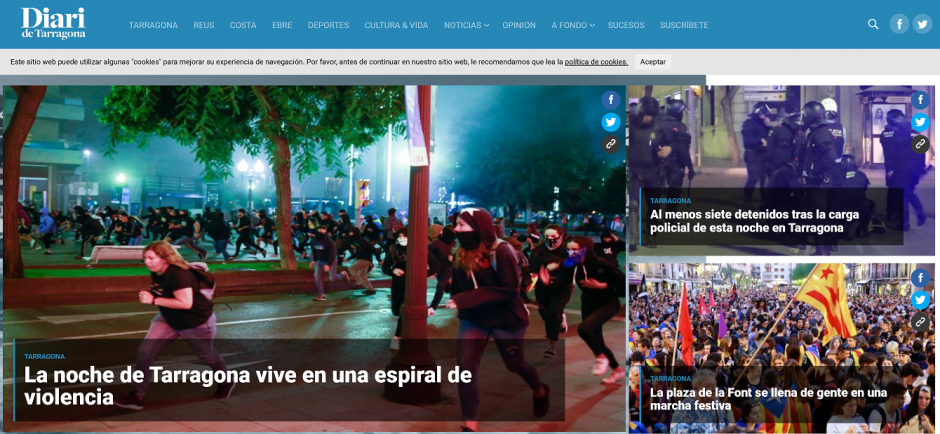The height and width of the screenshot is (434, 940).
Task: Open the política de cookies link
Action: coord(596,62)
